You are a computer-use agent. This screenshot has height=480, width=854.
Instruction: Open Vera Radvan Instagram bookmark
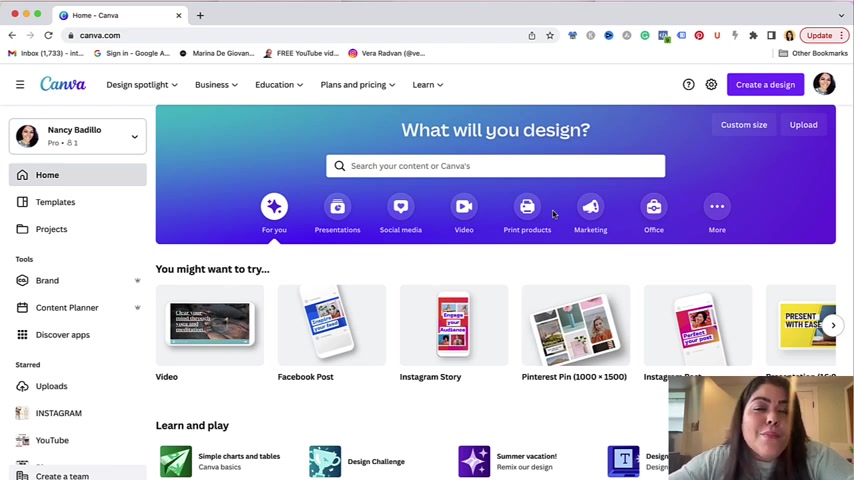point(387,53)
